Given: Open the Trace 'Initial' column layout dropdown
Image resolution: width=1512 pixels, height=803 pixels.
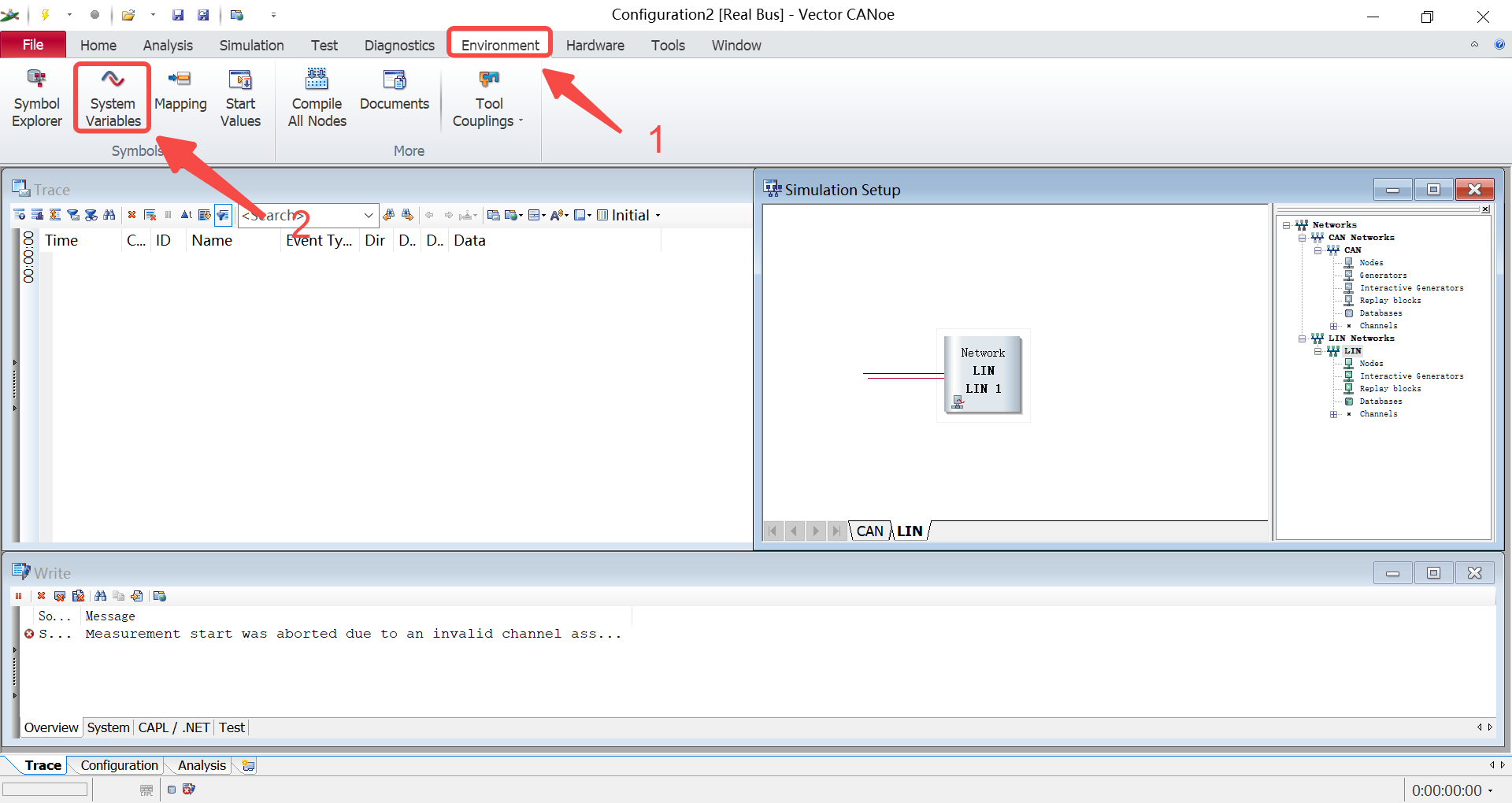Looking at the screenshot, I should (x=629, y=215).
